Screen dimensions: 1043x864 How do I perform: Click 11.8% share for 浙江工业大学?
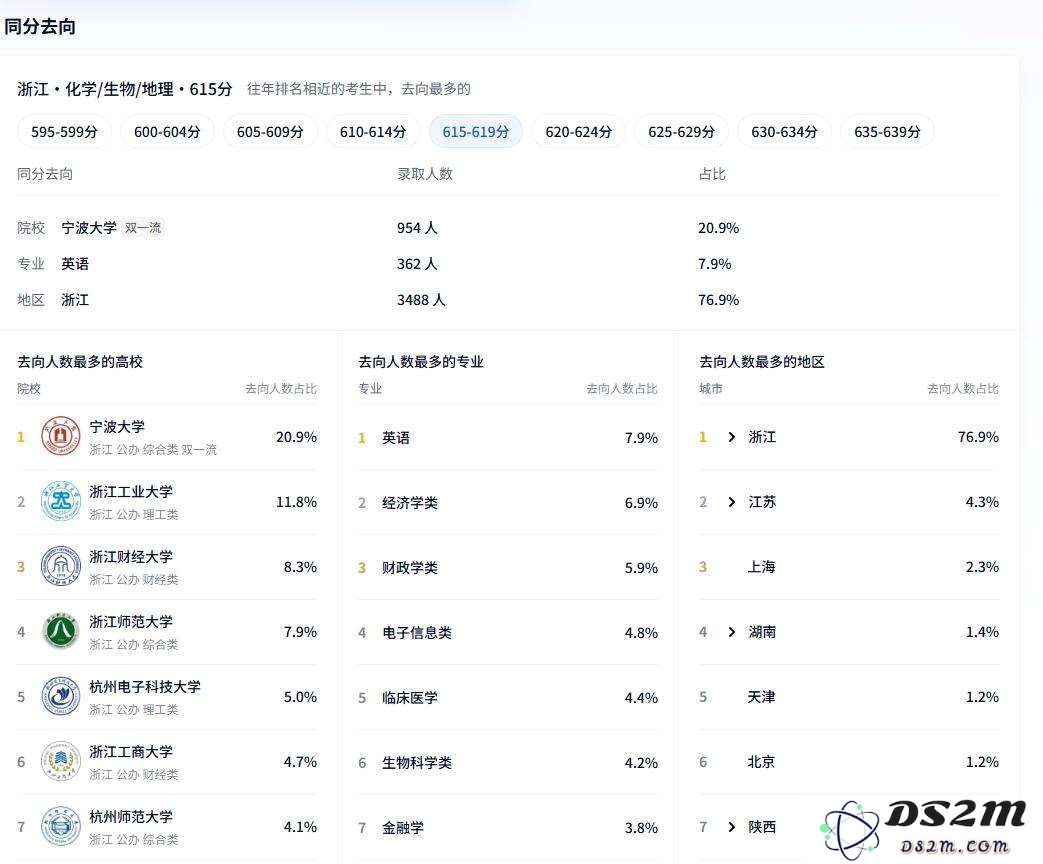click(297, 502)
